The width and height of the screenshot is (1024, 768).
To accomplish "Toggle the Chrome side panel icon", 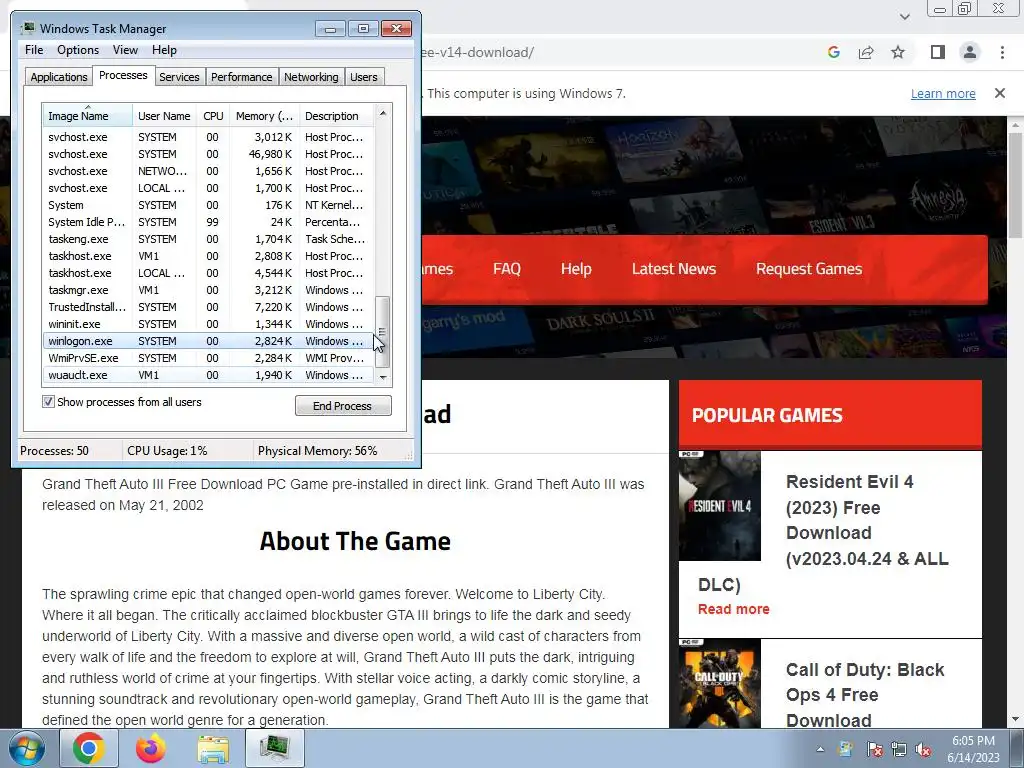I will 938,52.
